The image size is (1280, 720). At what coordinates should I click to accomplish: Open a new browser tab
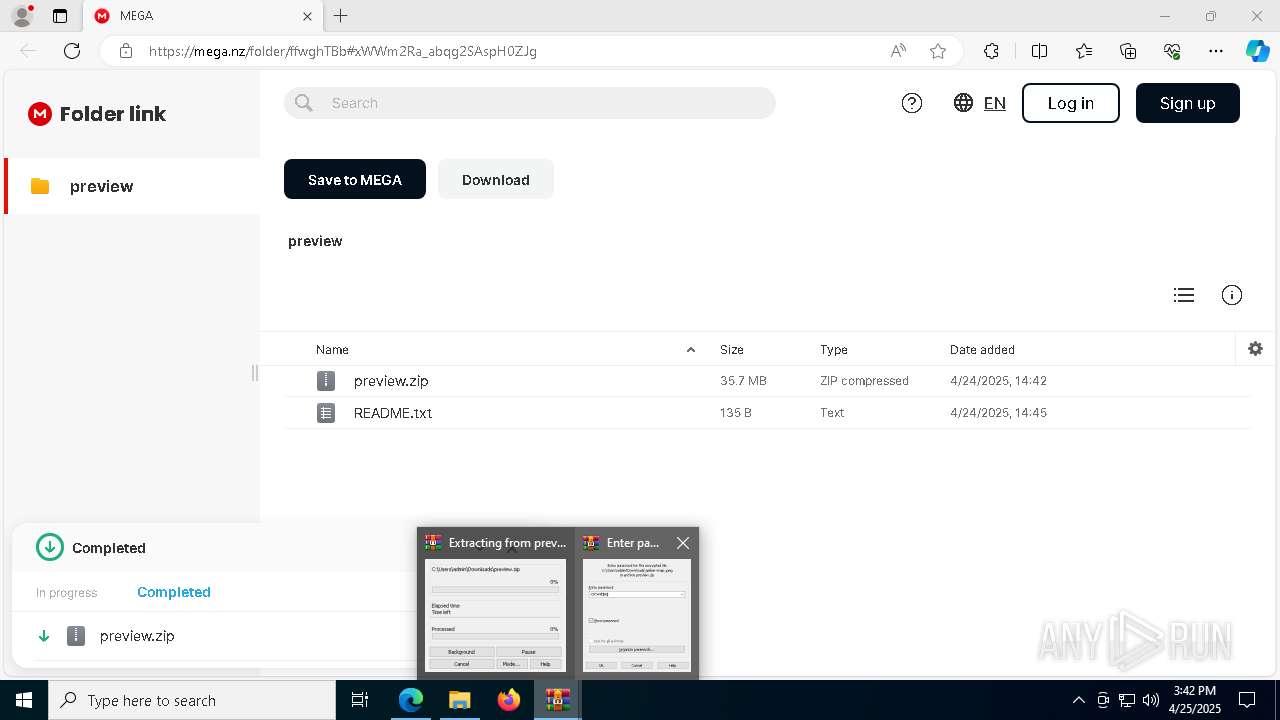click(341, 16)
